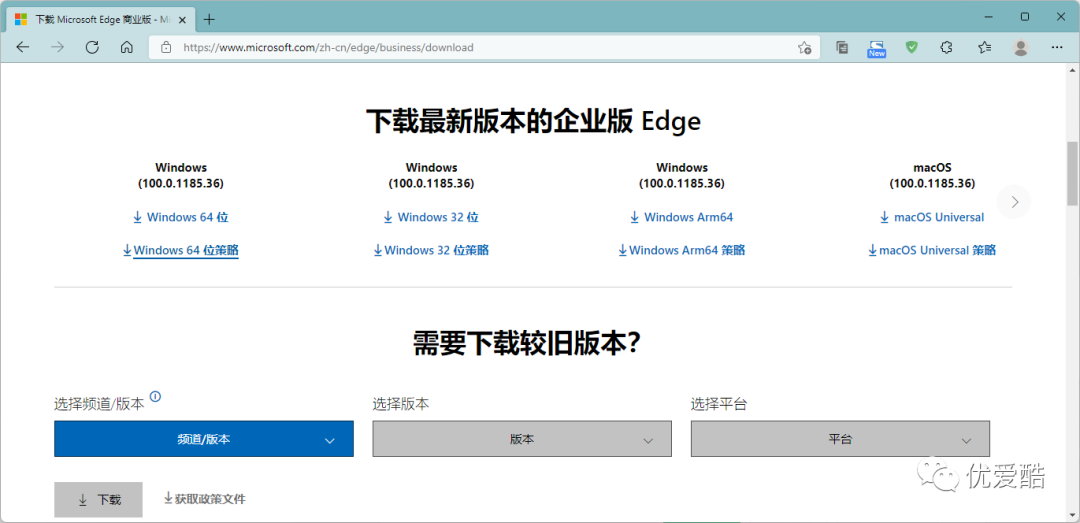The width and height of the screenshot is (1080, 523).
Task: Open the Extensions puzzle icon
Action: [x=946, y=48]
